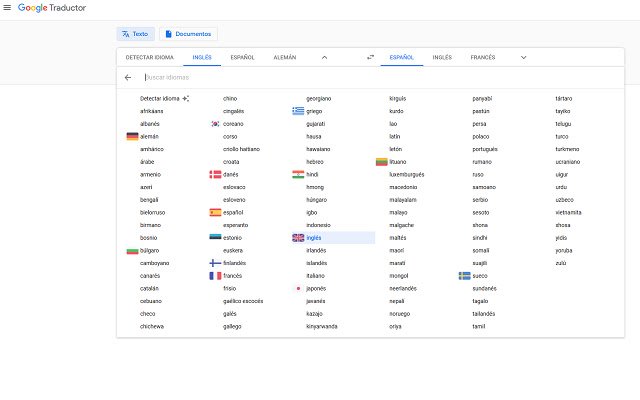The width and height of the screenshot is (640, 400).
Task: Choose georgiano from the language list
Action: (319, 98)
